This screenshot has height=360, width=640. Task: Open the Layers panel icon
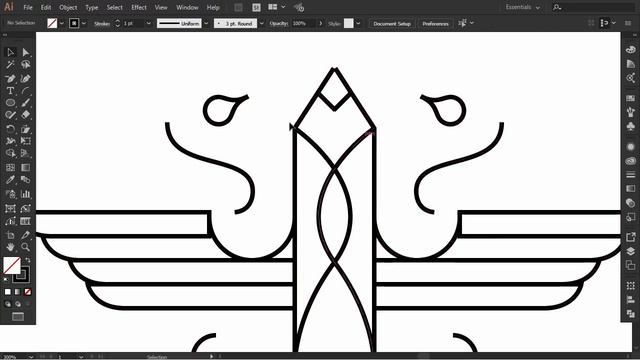631,251
